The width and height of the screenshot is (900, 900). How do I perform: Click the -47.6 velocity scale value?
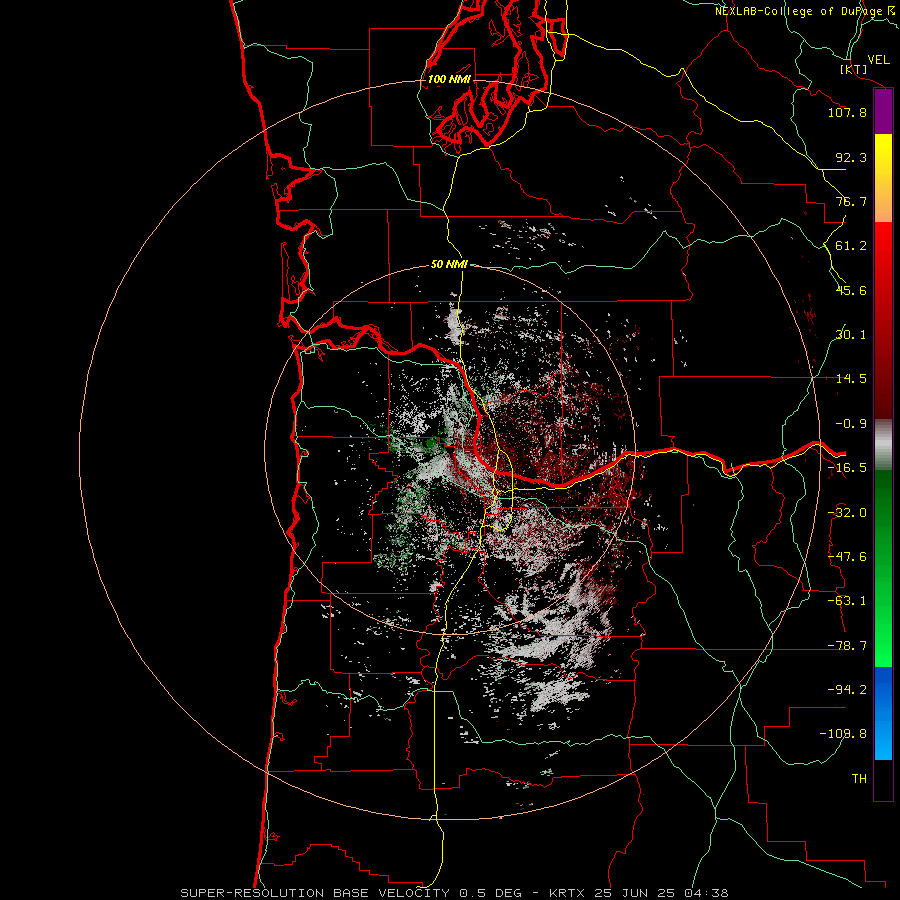pos(847,557)
